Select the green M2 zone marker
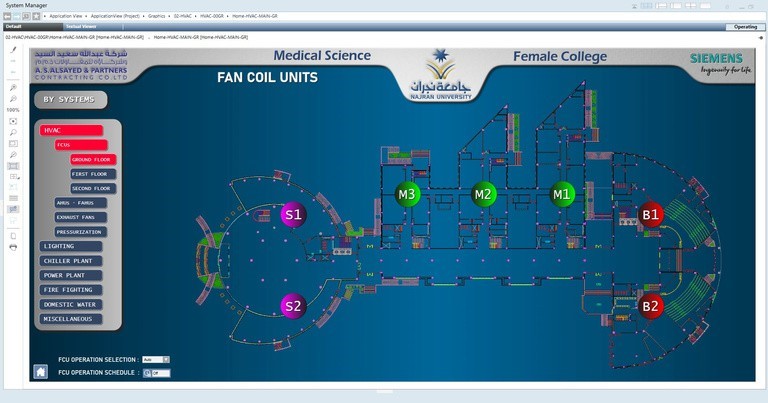Screen dimensions: 768x403 pyautogui.click(x=484, y=194)
